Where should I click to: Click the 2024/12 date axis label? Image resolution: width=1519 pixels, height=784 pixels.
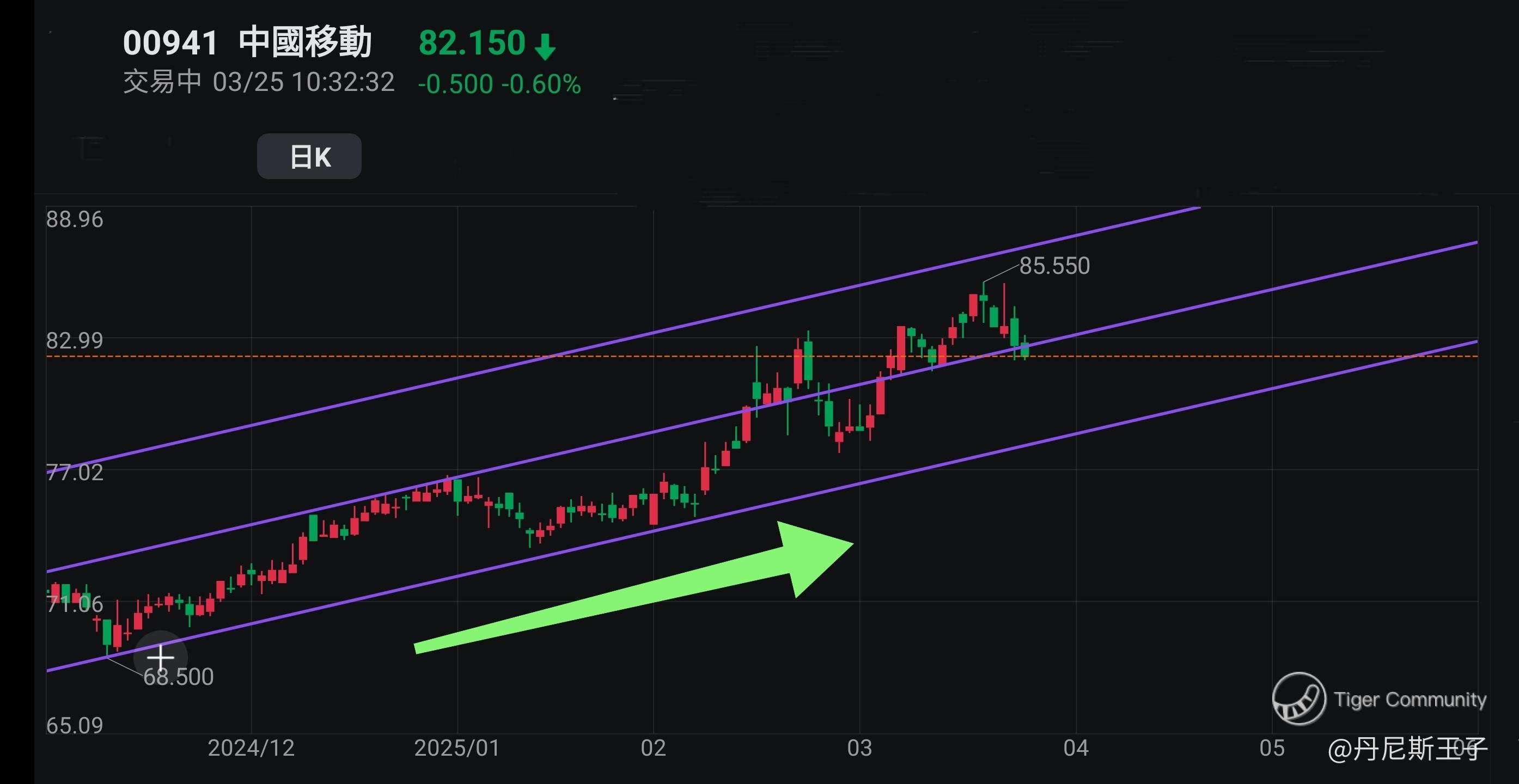point(251,748)
